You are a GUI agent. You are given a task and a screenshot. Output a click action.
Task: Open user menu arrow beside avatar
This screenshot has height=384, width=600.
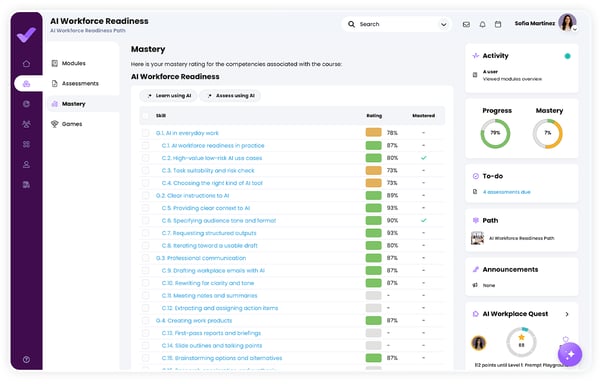574,29
